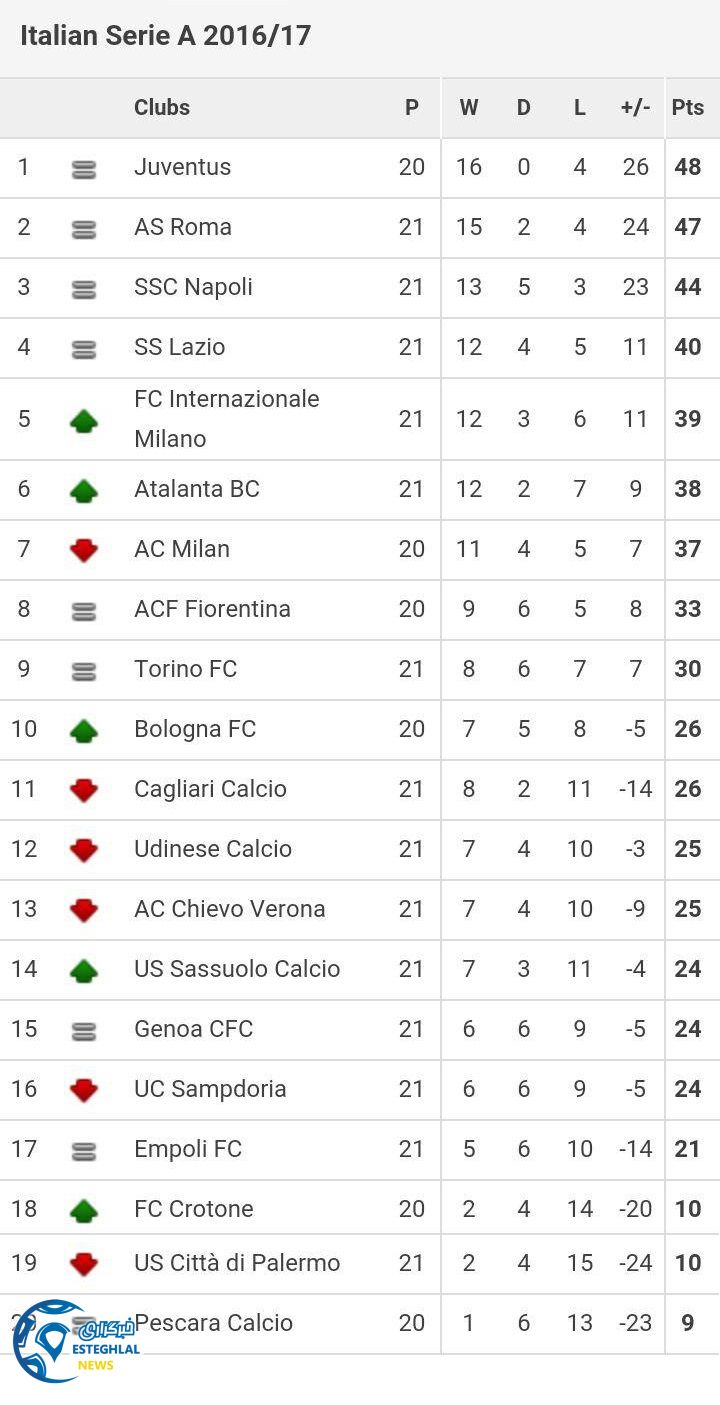Click red down arrow beside UC Sampdoria
The height and width of the screenshot is (1405, 720).
tap(84, 1090)
